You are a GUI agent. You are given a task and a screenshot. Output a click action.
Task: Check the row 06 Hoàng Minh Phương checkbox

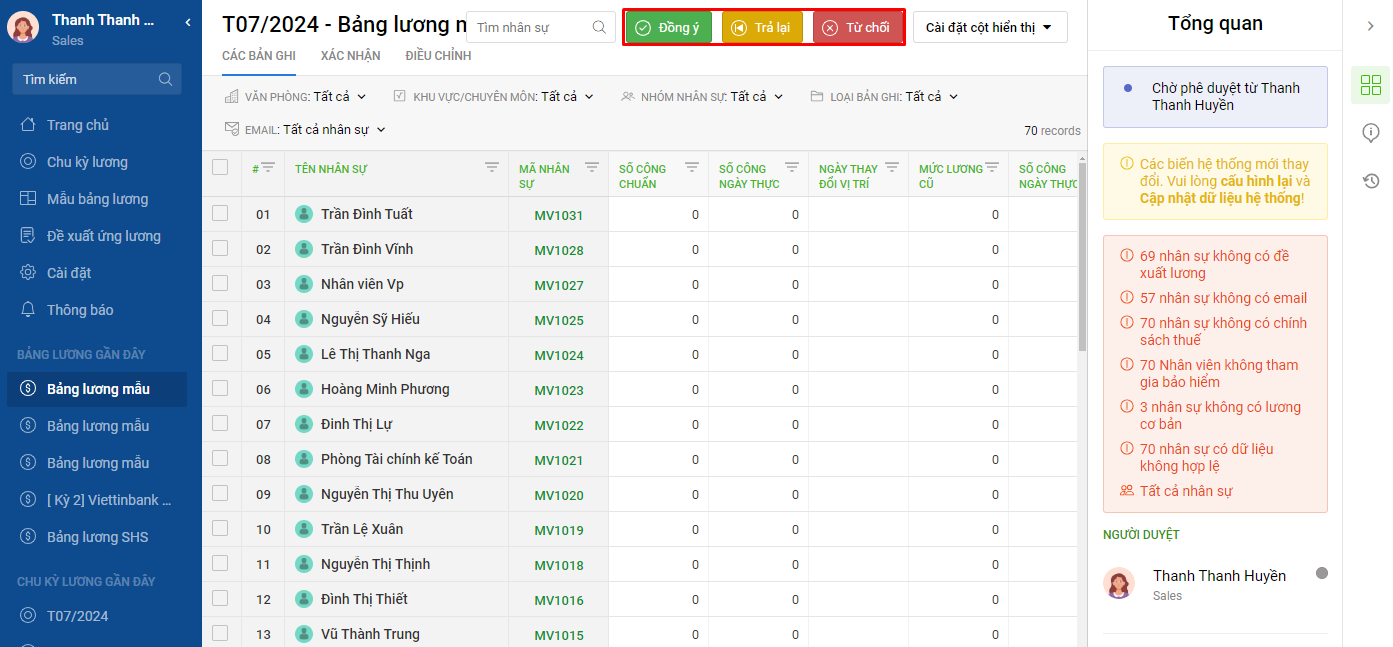pos(220,388)
